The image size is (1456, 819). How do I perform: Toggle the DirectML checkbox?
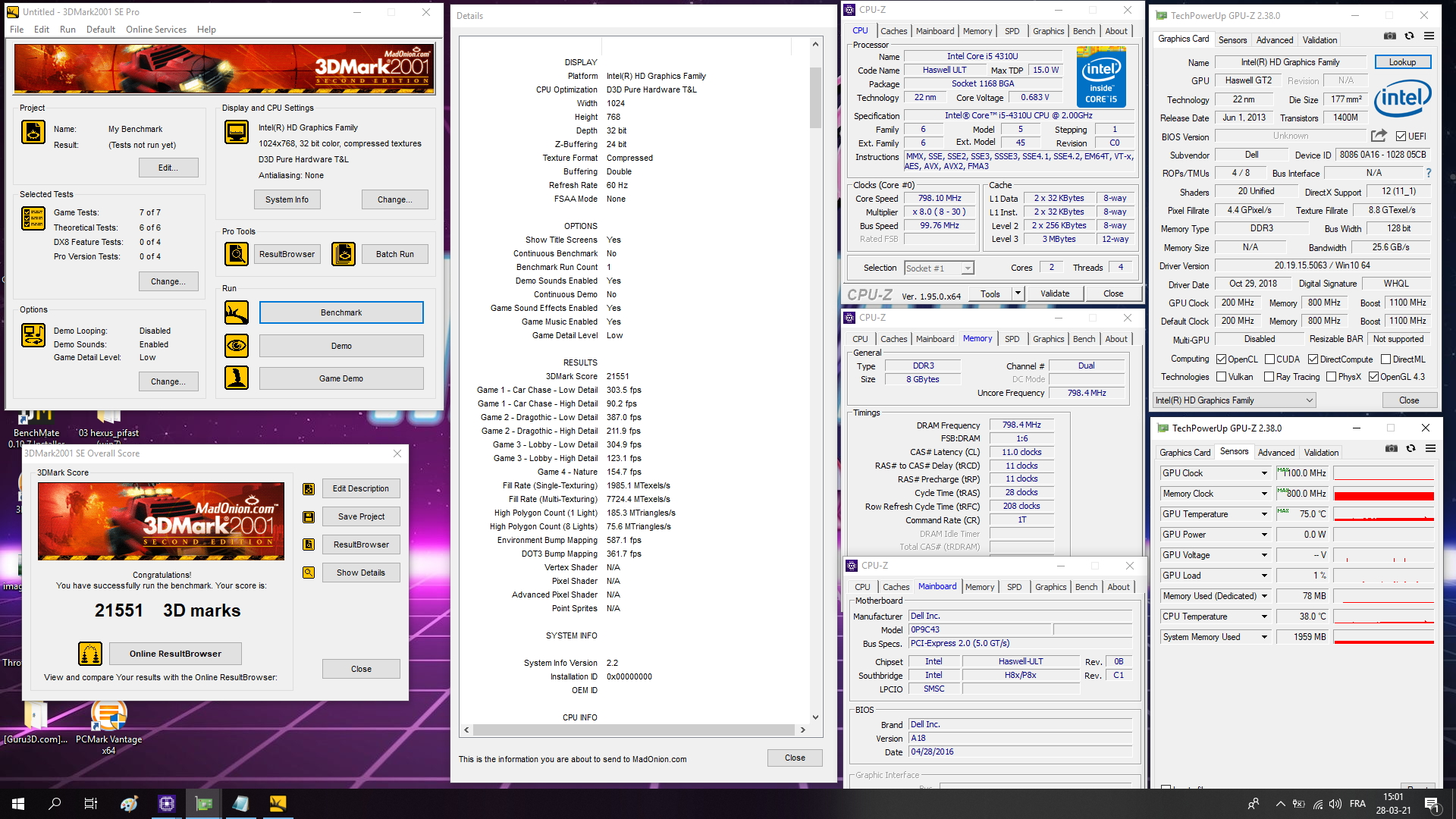[x=1385, y=359]
